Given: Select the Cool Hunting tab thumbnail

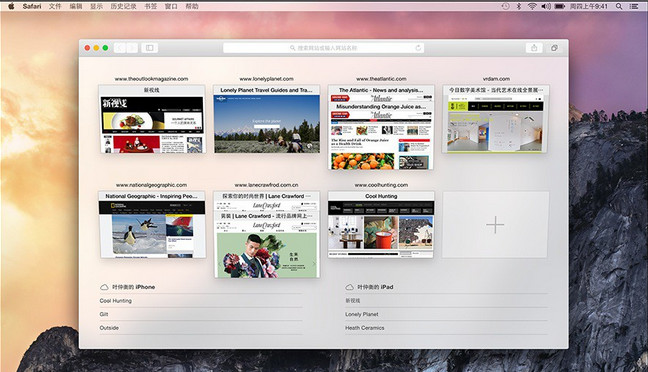Looking at the screenshot, I should [381, 225].
